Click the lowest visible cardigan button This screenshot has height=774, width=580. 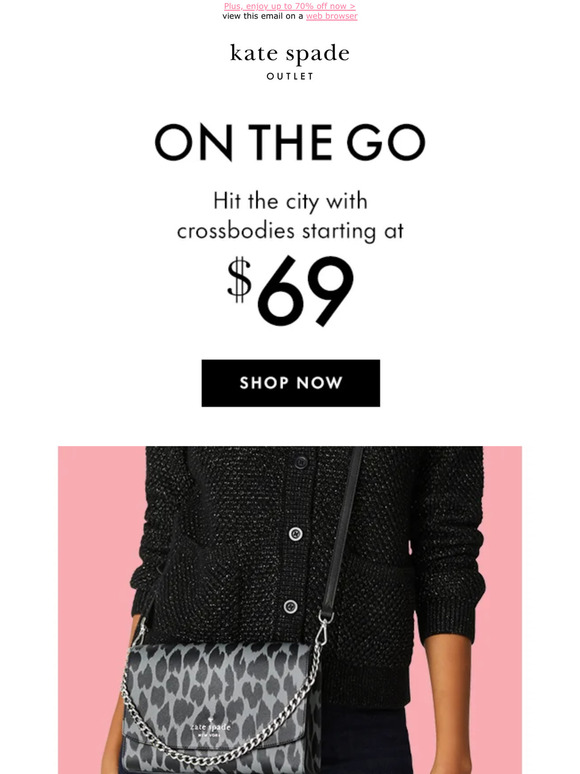(x=291, y=606)
